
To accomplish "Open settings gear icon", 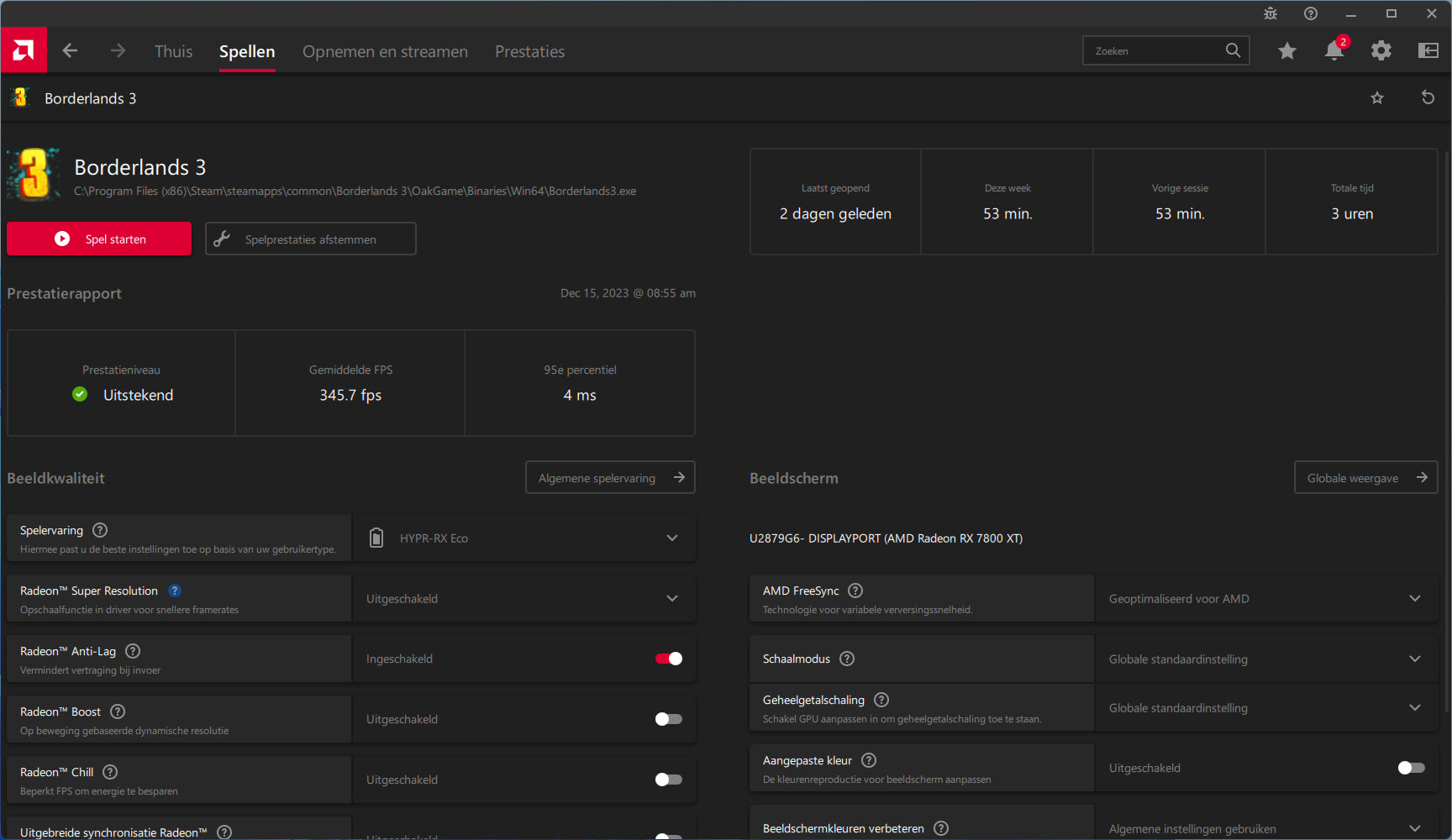I will coord(1381,50).
